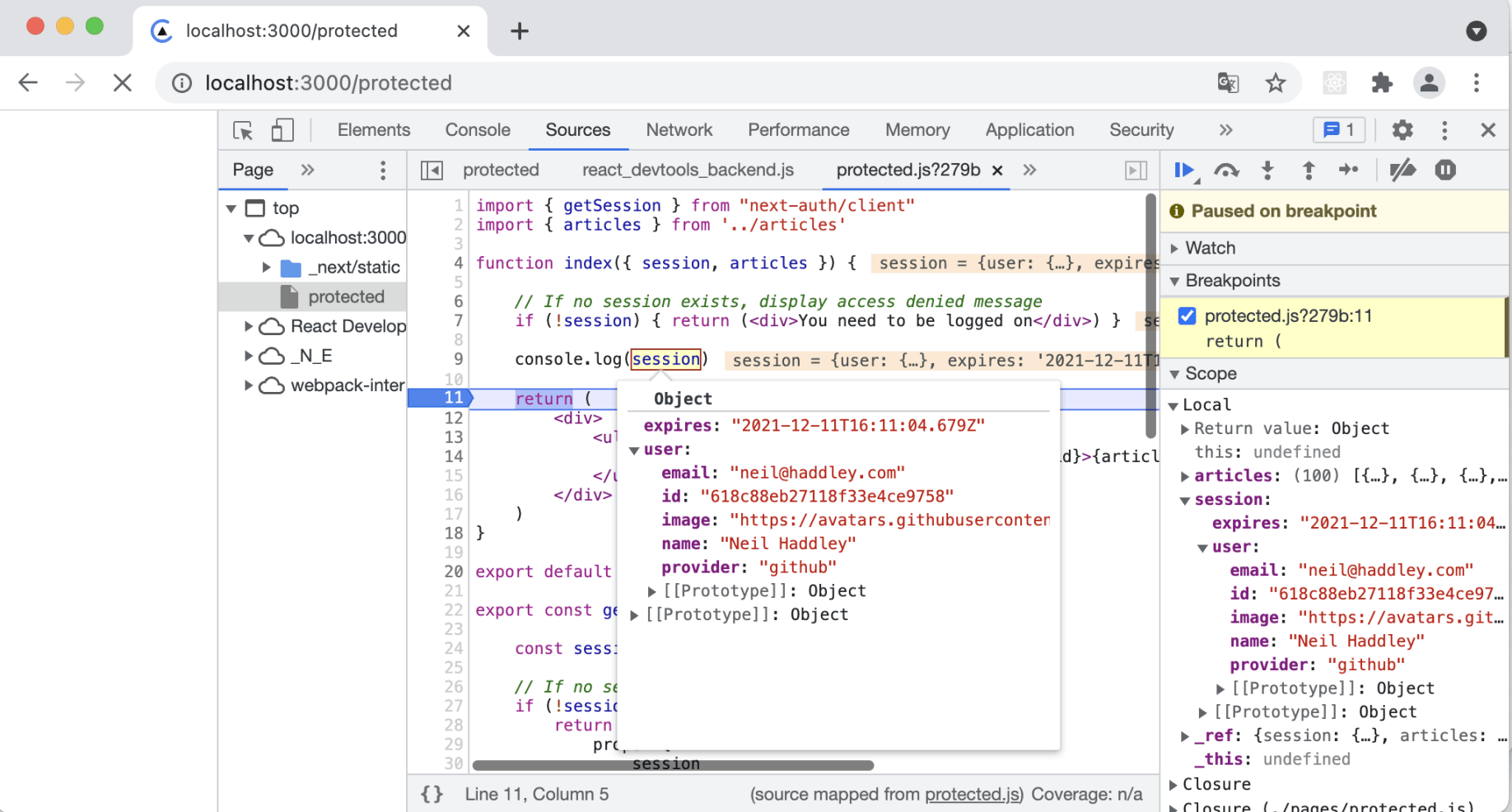The image size is (1512, 812).
Task: Click the Step over function call icon
Action: [x=1226, y=170]
